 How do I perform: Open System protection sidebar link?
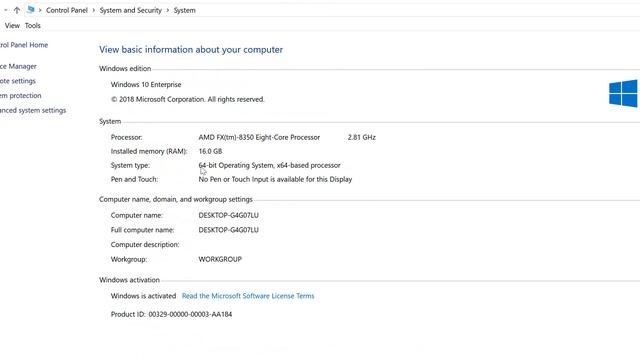(21, 96)
